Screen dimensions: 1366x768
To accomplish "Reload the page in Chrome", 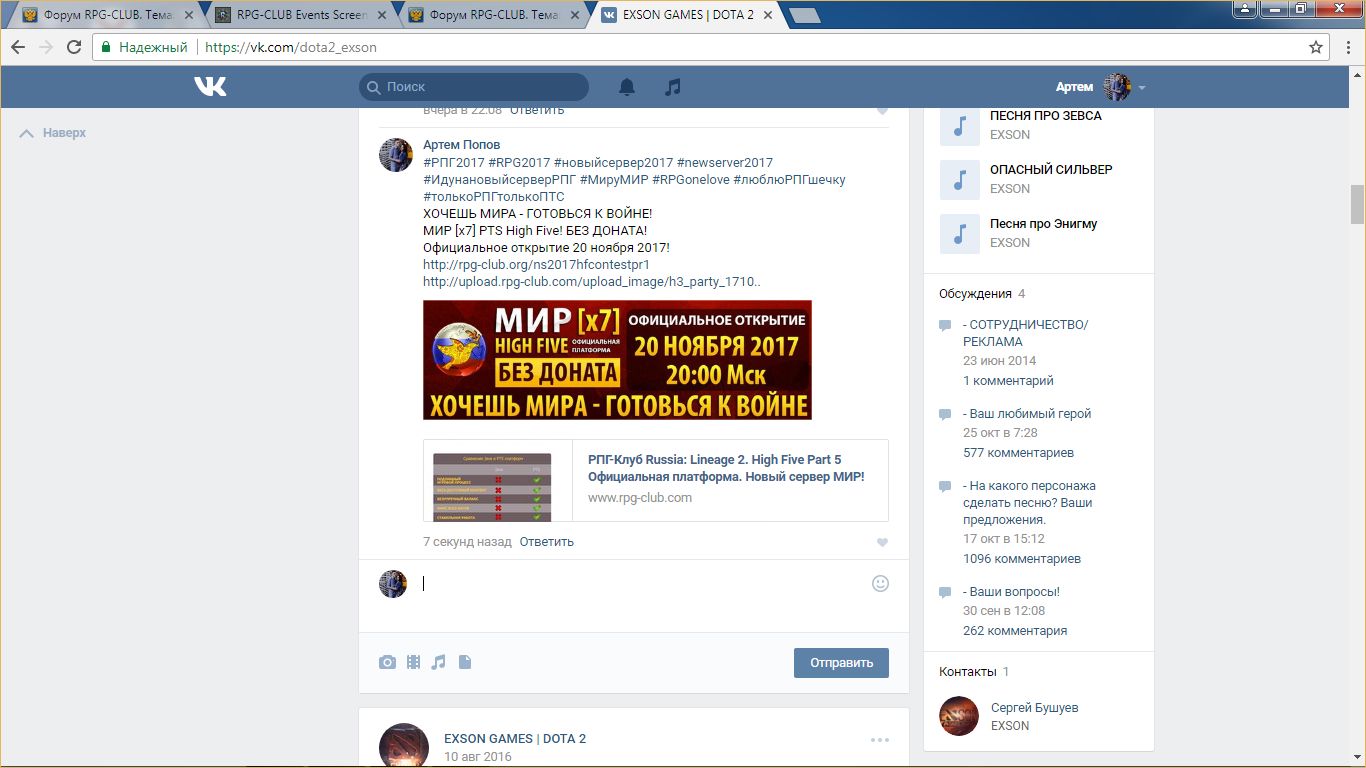I will tap(74, 47).
